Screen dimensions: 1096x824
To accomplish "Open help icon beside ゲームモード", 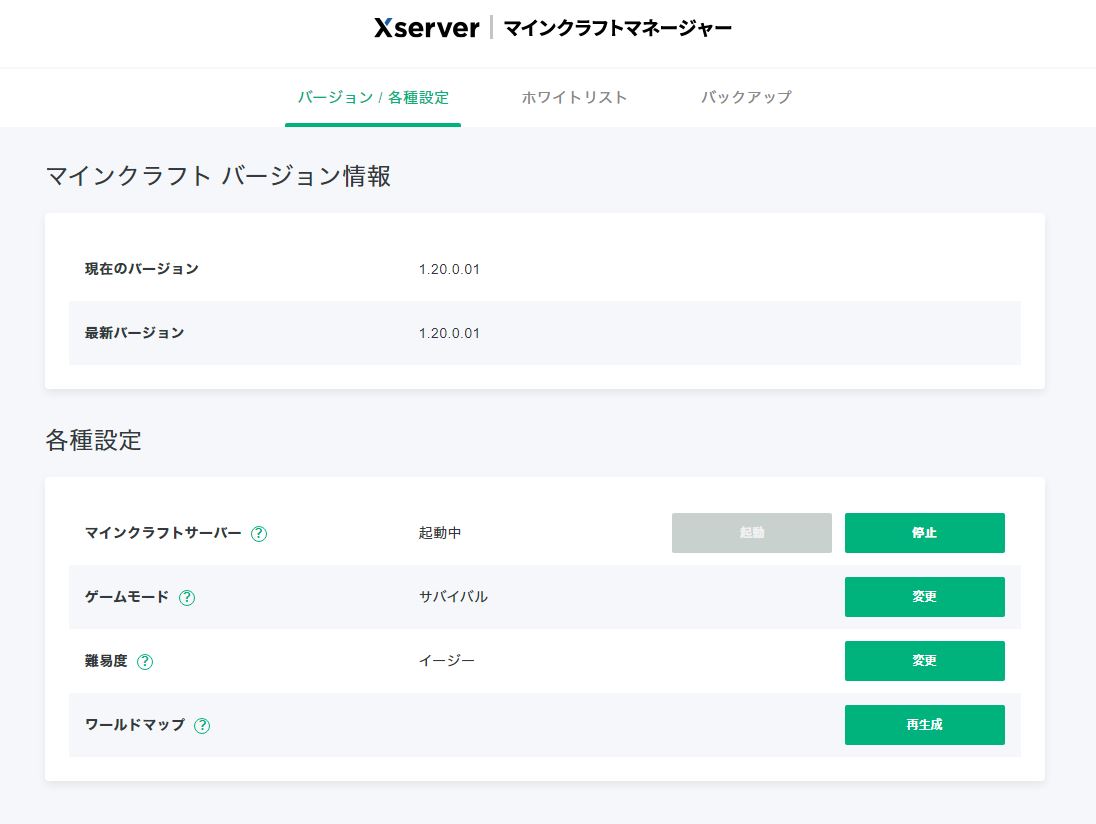I will [187, 598].
